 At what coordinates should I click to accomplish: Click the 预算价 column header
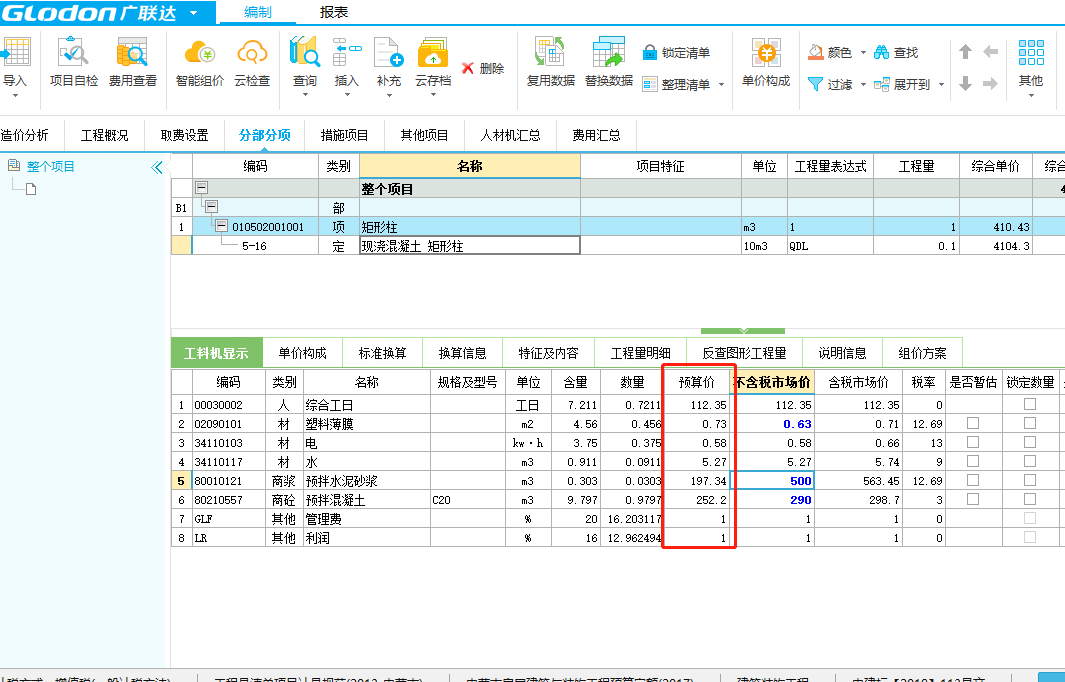[696, 382]
